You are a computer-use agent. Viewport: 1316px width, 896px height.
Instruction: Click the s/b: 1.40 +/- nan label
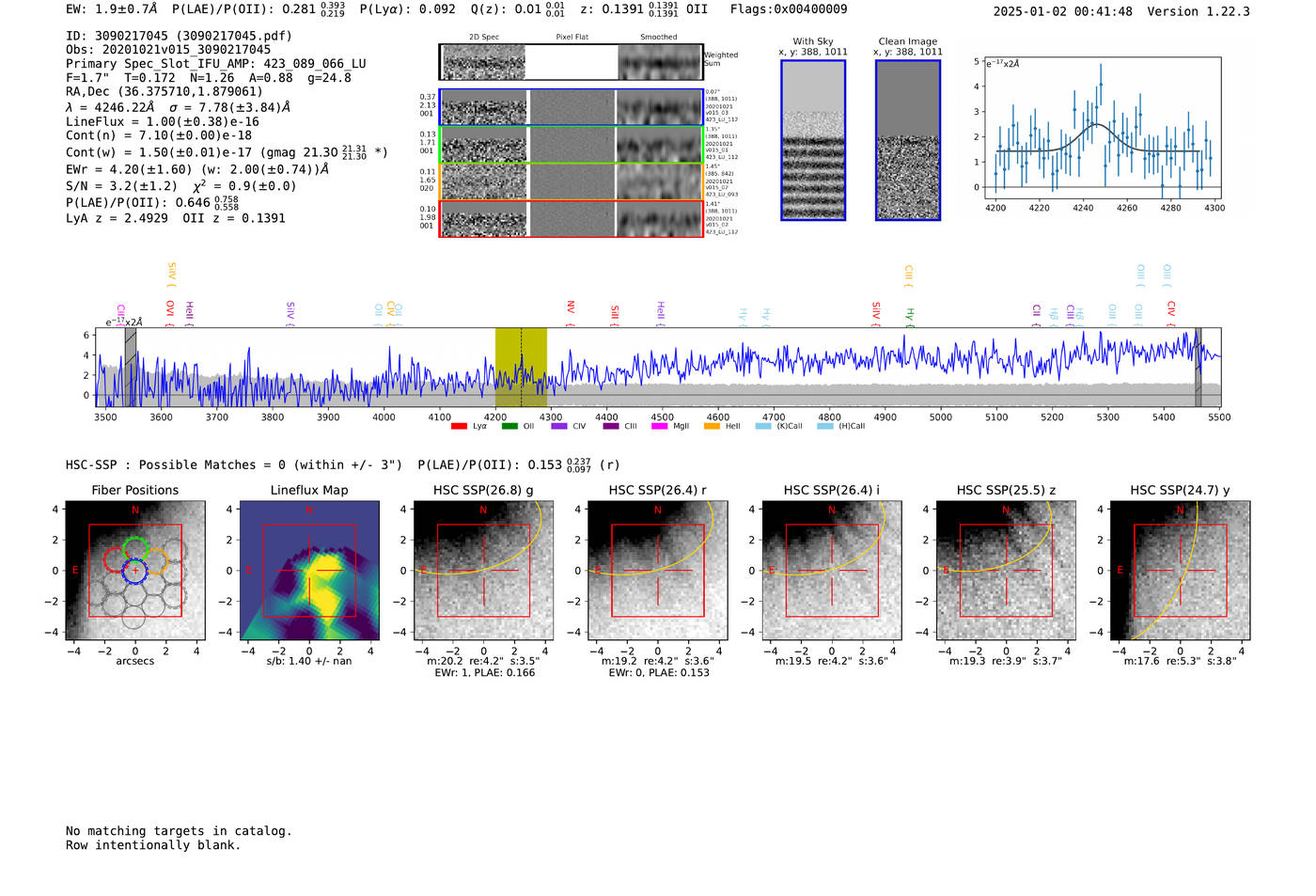309,661
